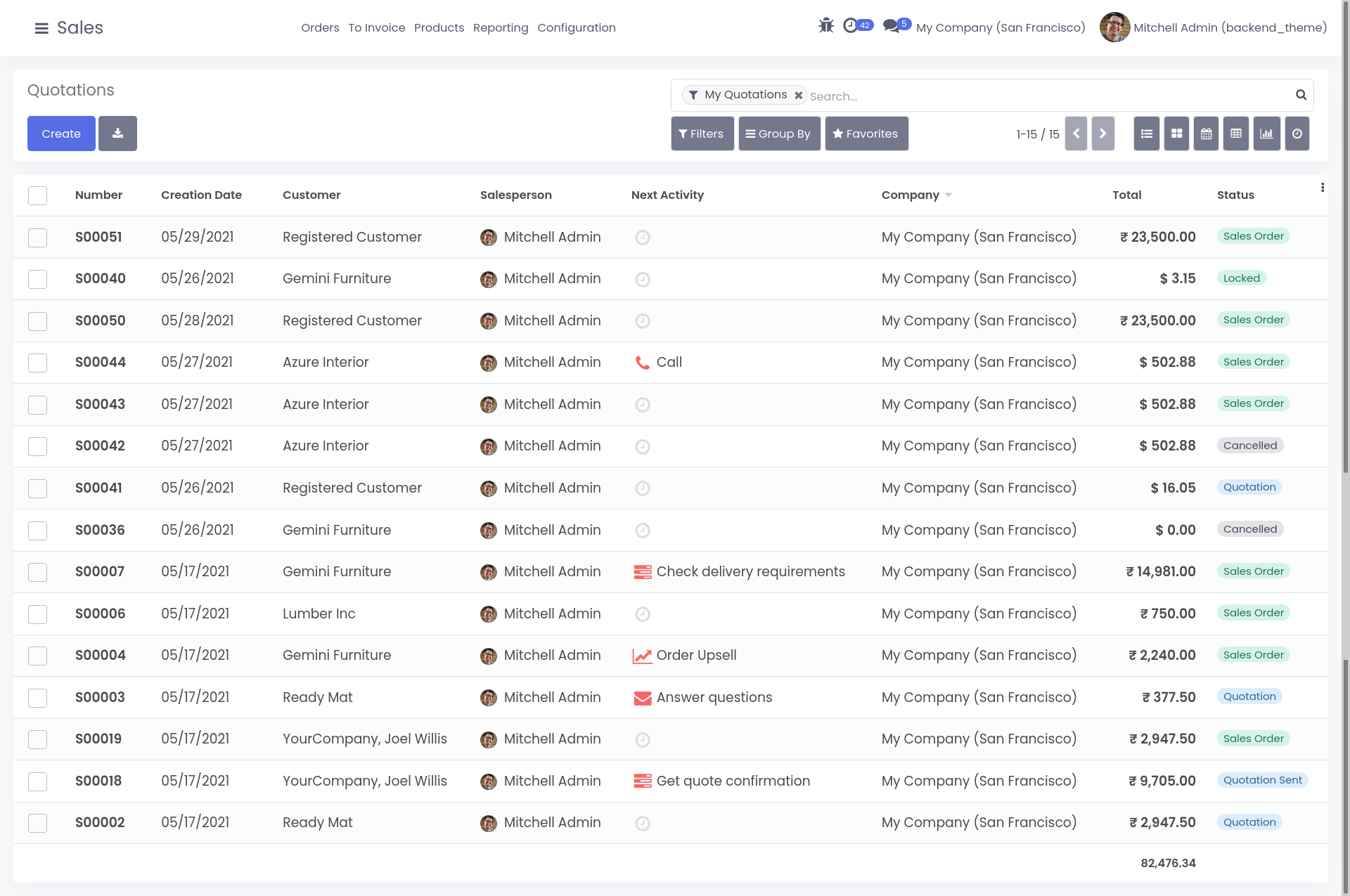
Task: Switch to pivot table view
Action: point(1236,134)
